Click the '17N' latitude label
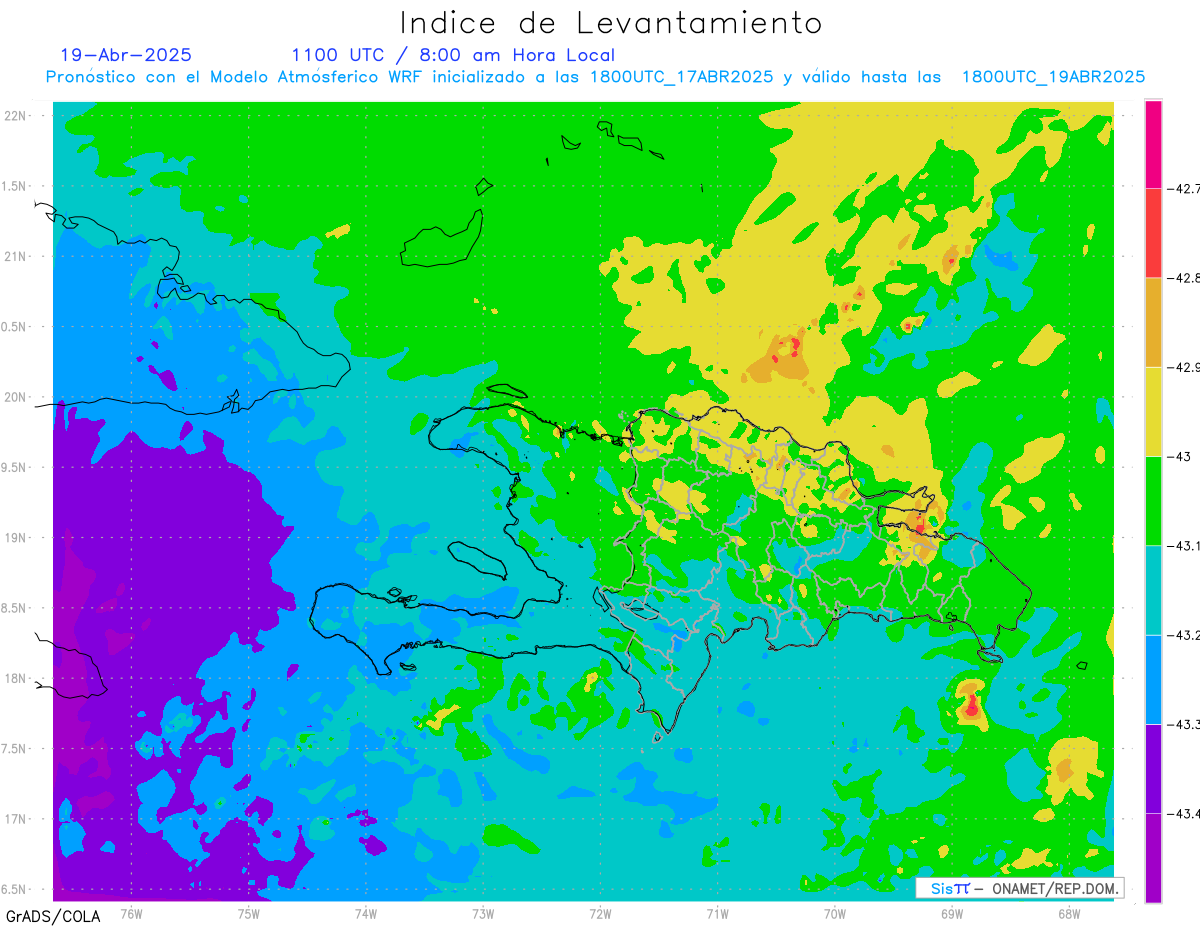Viewport: 1200px width, 927px height. click(16, 818)
